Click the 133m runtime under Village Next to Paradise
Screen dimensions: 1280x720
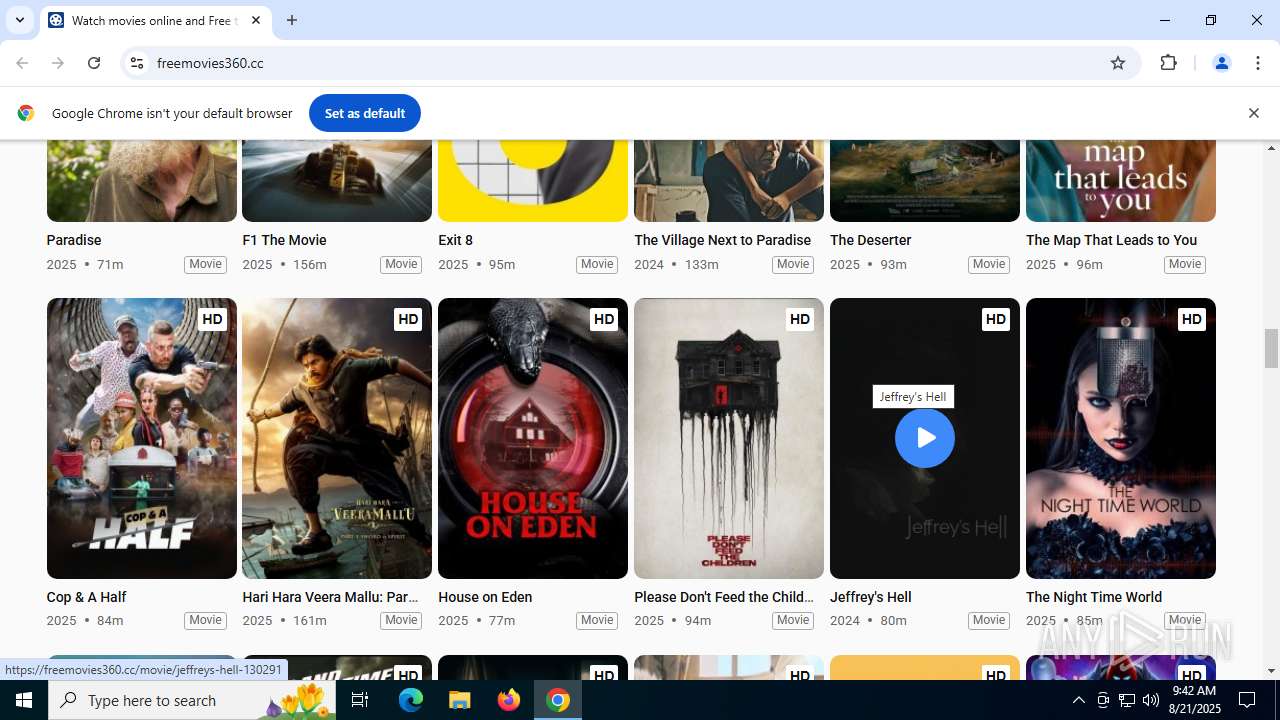point(701,264)
